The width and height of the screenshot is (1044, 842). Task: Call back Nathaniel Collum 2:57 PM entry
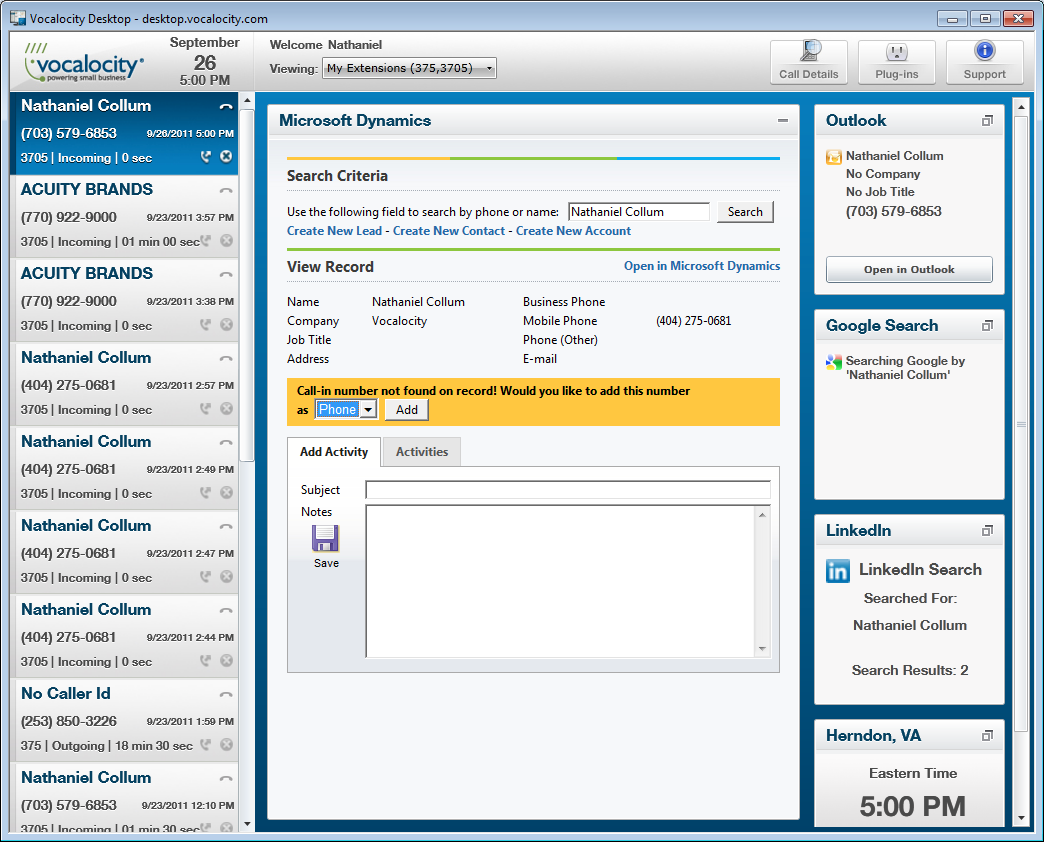206,408
